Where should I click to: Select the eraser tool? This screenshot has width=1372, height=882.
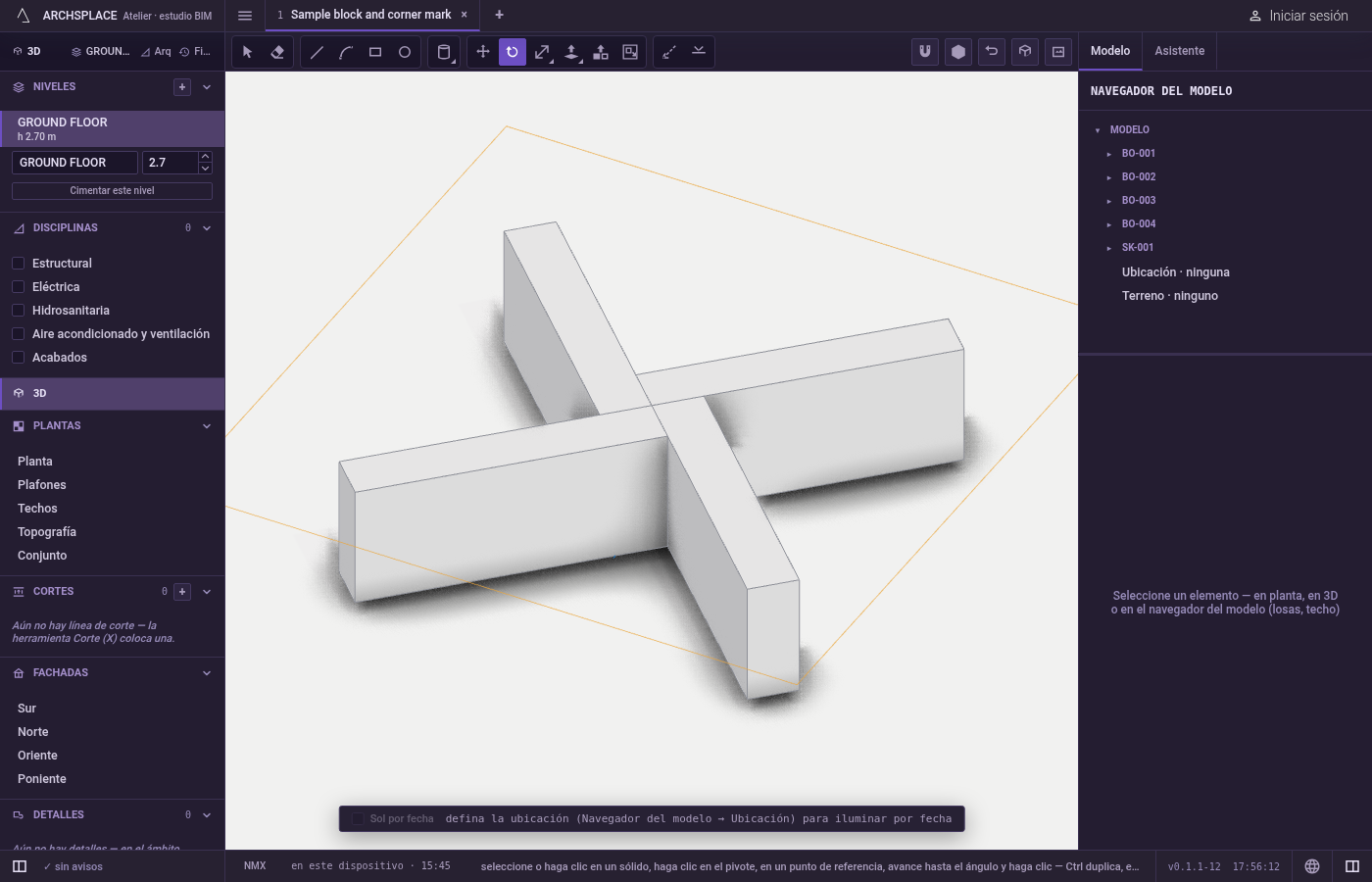277,52
